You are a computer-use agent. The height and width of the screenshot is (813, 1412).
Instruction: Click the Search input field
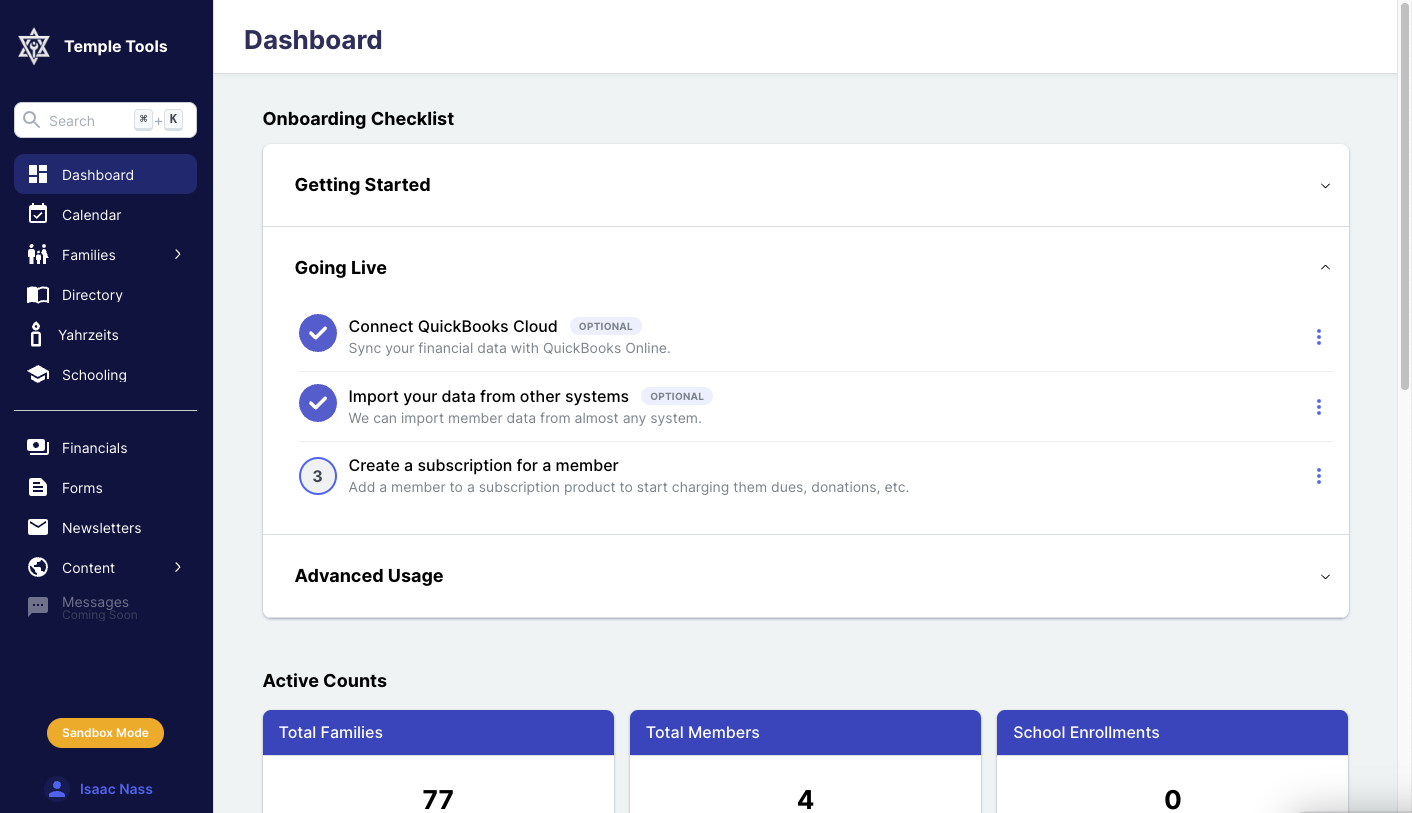coord(85,120)
